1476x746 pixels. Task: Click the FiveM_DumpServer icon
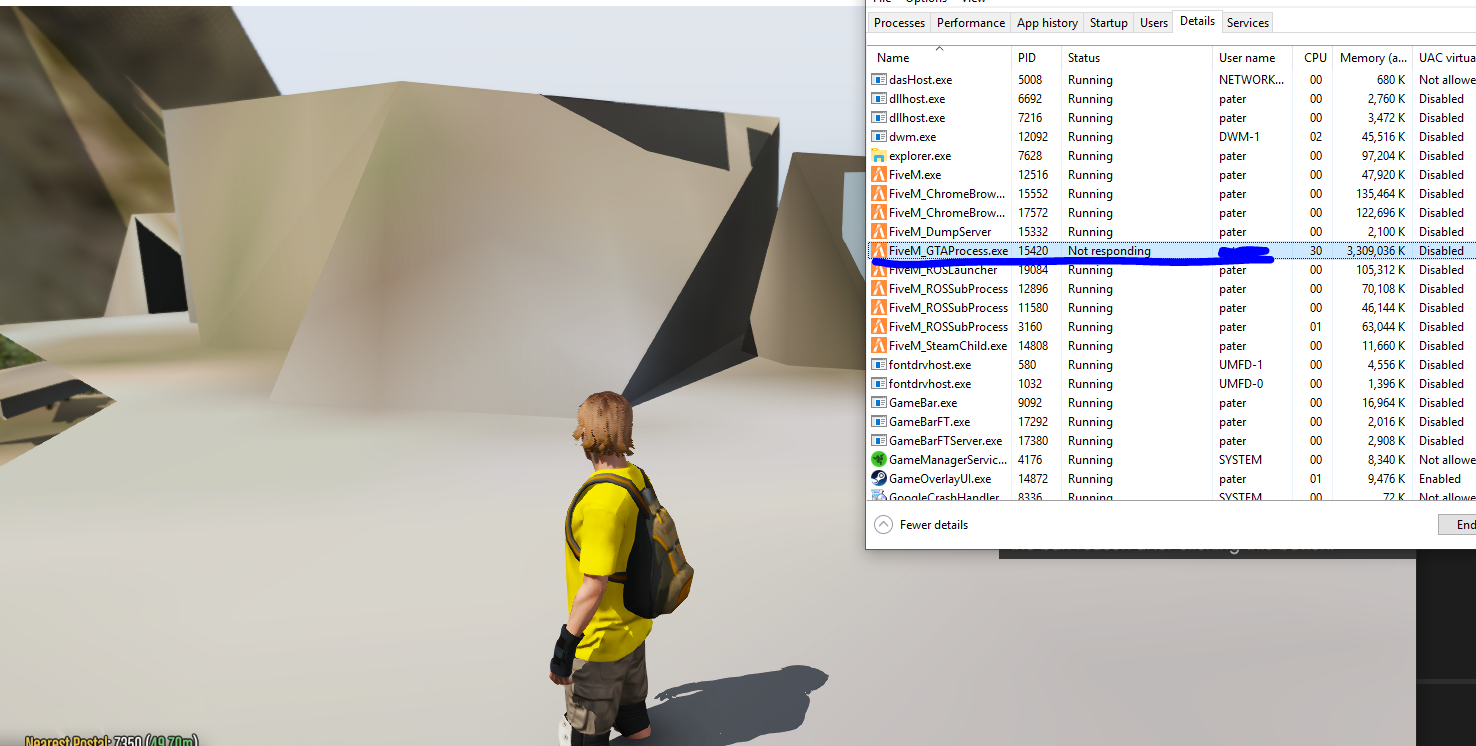(x=879, y=231)
